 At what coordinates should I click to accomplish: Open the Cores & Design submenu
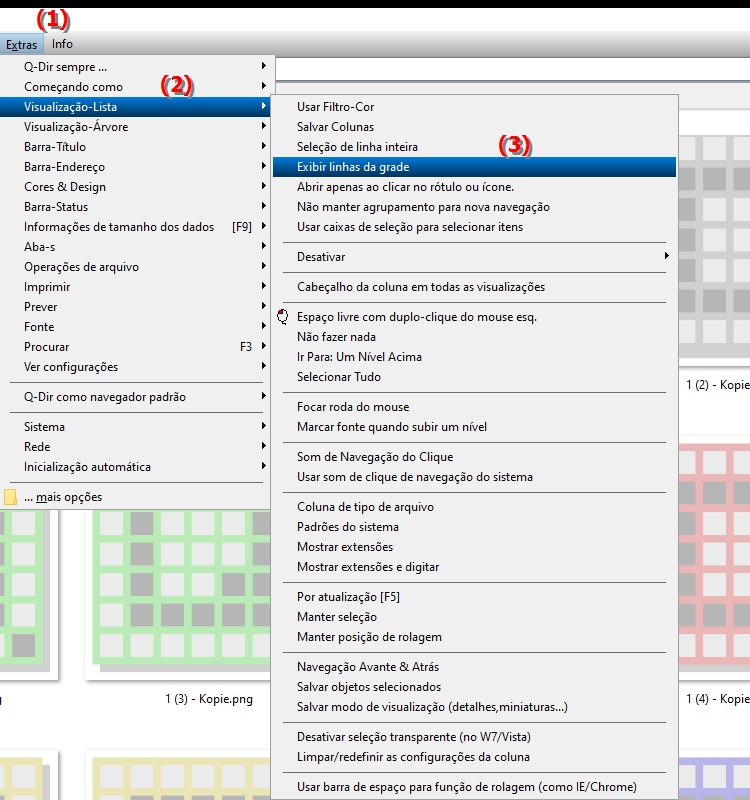point(136,187)
